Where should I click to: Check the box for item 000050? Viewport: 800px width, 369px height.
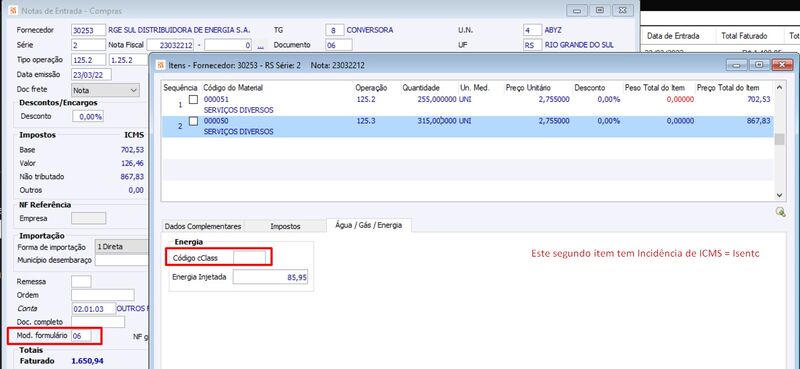click(193, 121)
